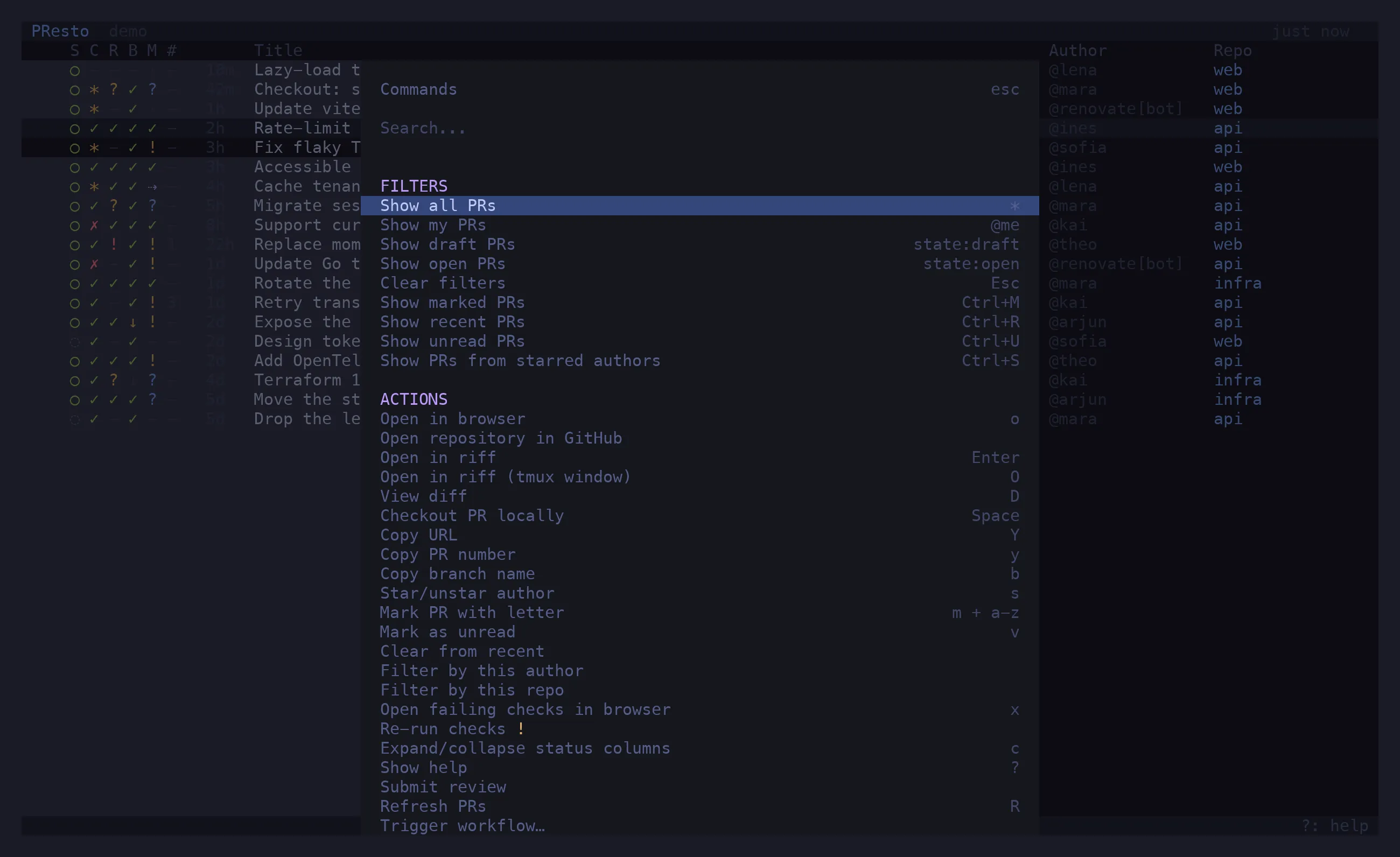Select Star/unstar author
This screenshot has width=1400, height=857.
click(x=699, y=593)
